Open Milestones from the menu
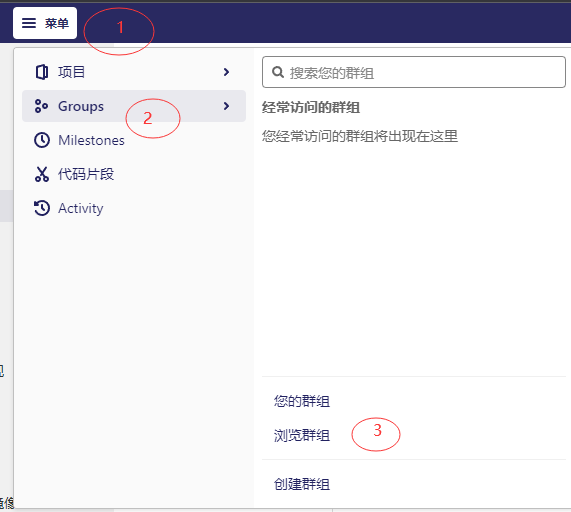 134,140
